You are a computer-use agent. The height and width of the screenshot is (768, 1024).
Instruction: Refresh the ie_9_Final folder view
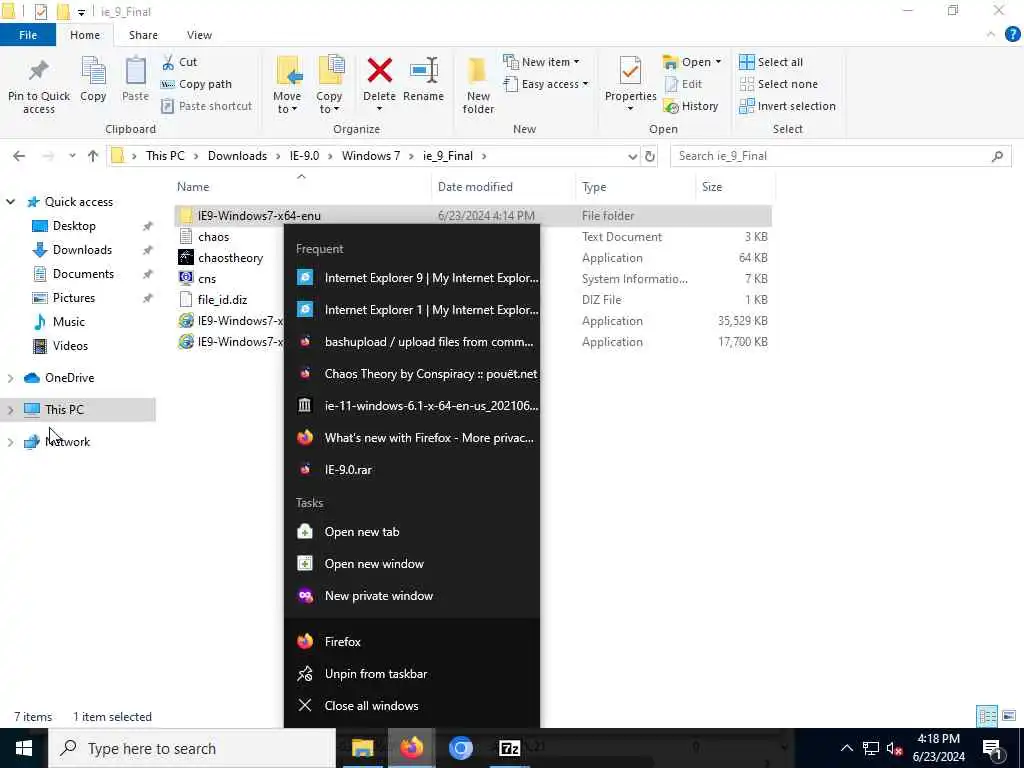click(650, 156)
